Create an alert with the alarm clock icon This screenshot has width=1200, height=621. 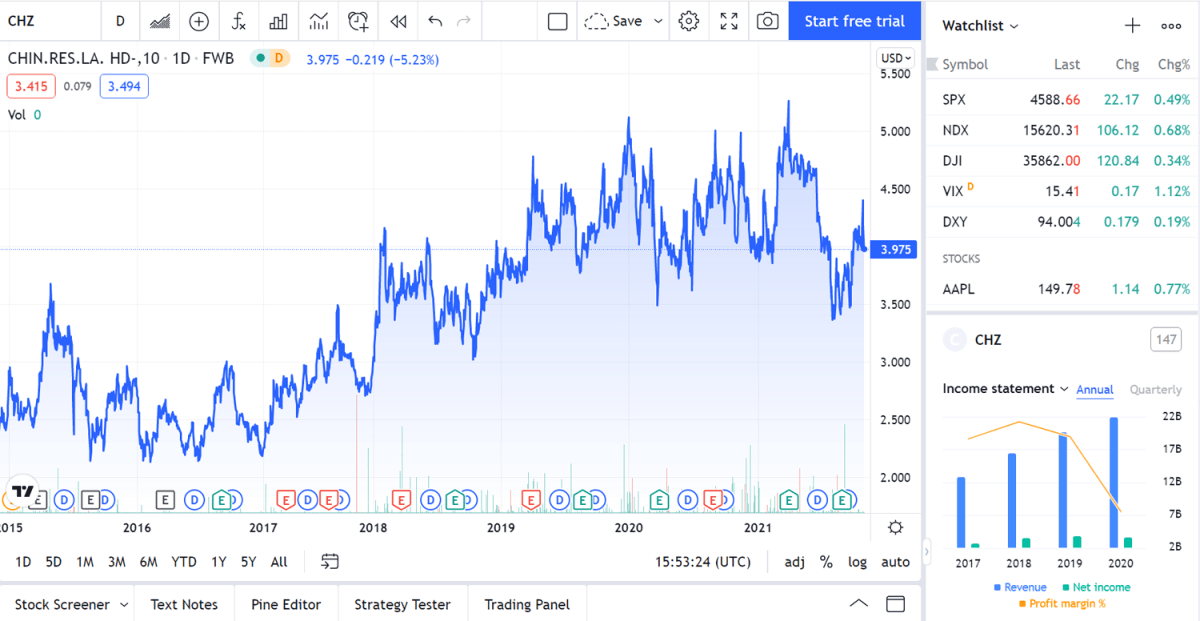point(358,21)
